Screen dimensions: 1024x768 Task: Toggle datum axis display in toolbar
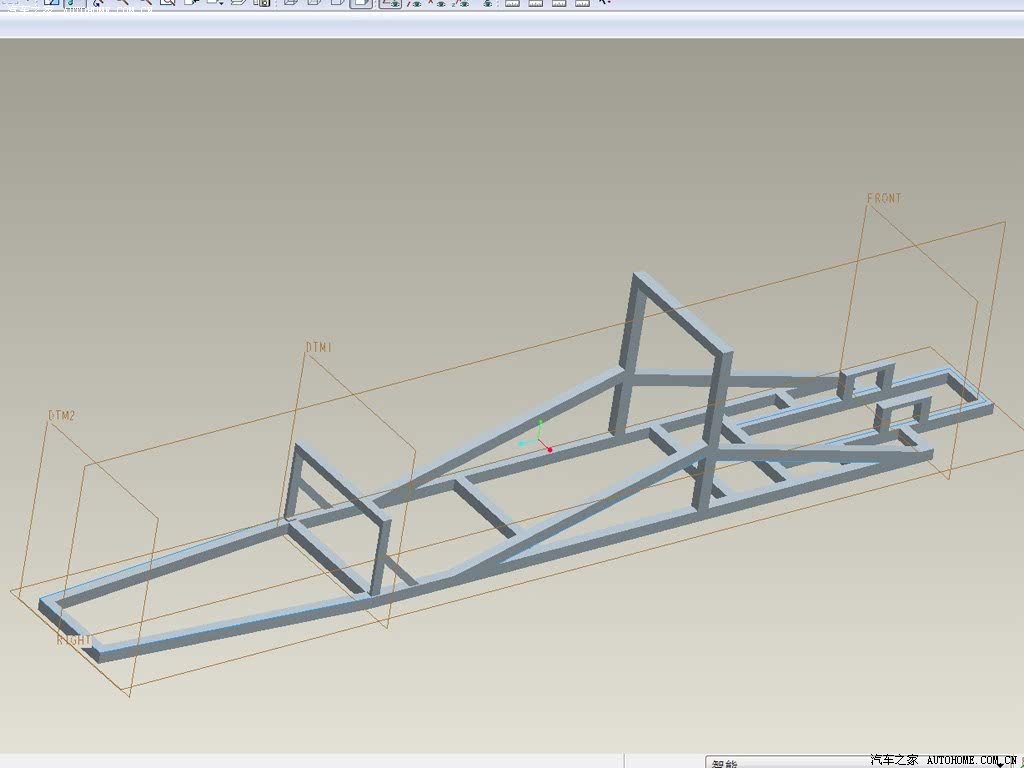coord(414,3)
